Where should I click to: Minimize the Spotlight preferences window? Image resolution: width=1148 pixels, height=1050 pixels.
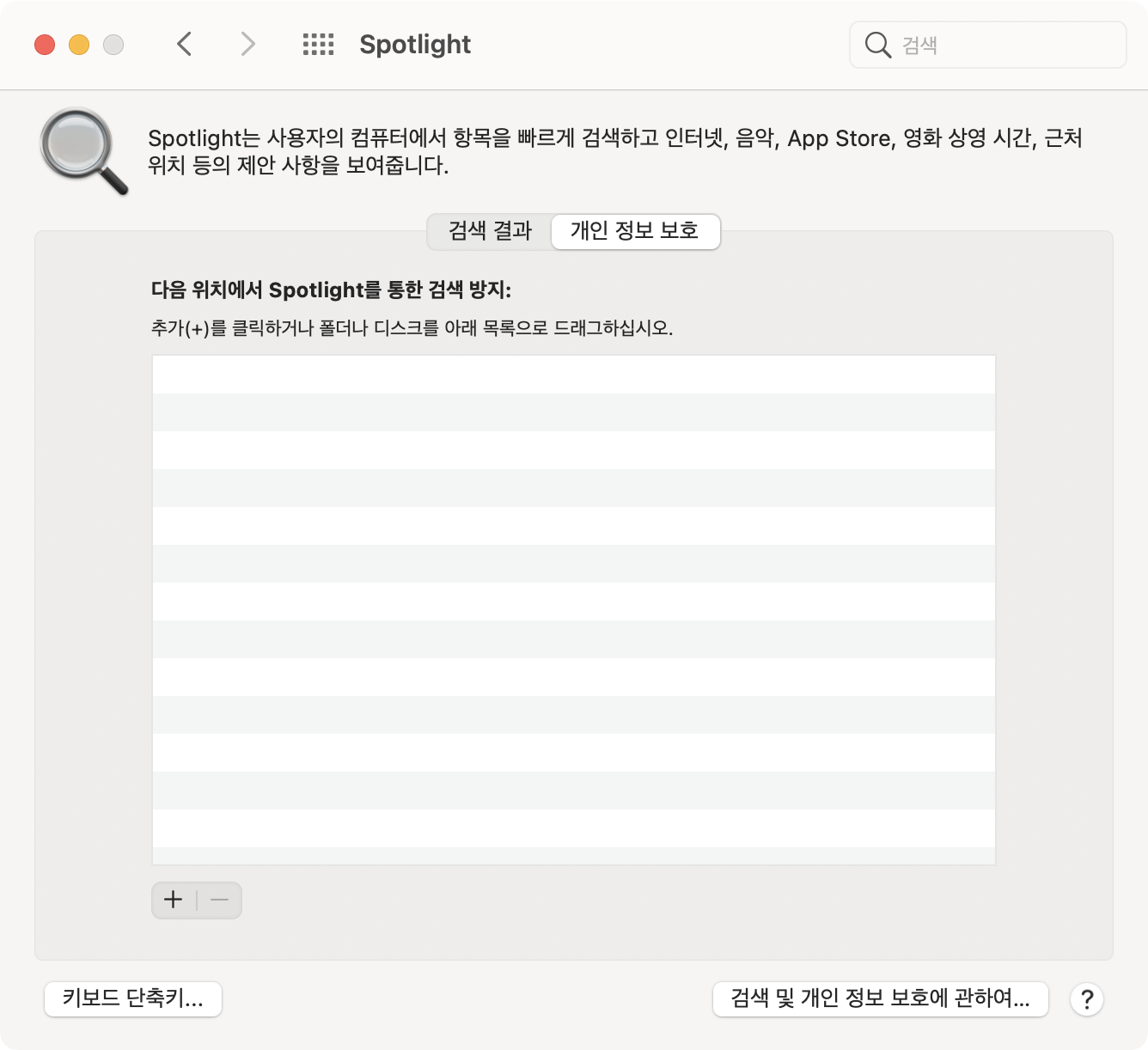click(x=79, y=45)
